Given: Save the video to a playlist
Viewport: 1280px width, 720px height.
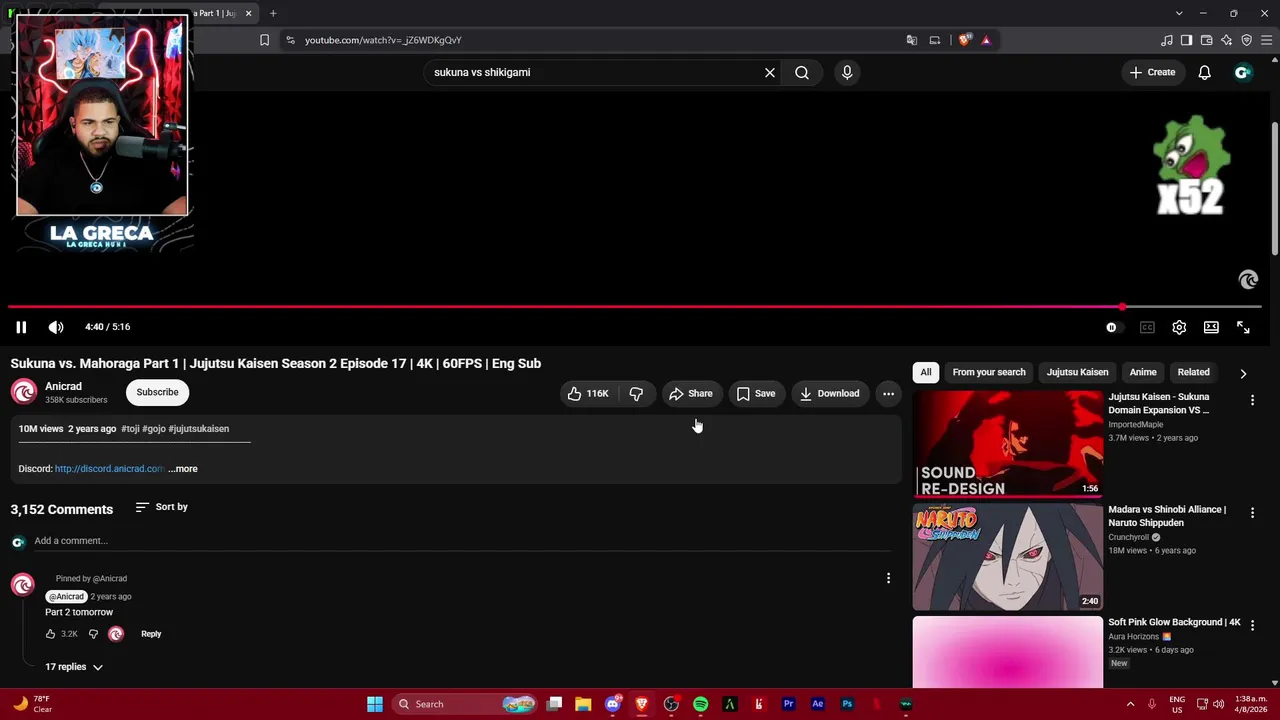Looking at the screenshot, I should click(756, 394).
